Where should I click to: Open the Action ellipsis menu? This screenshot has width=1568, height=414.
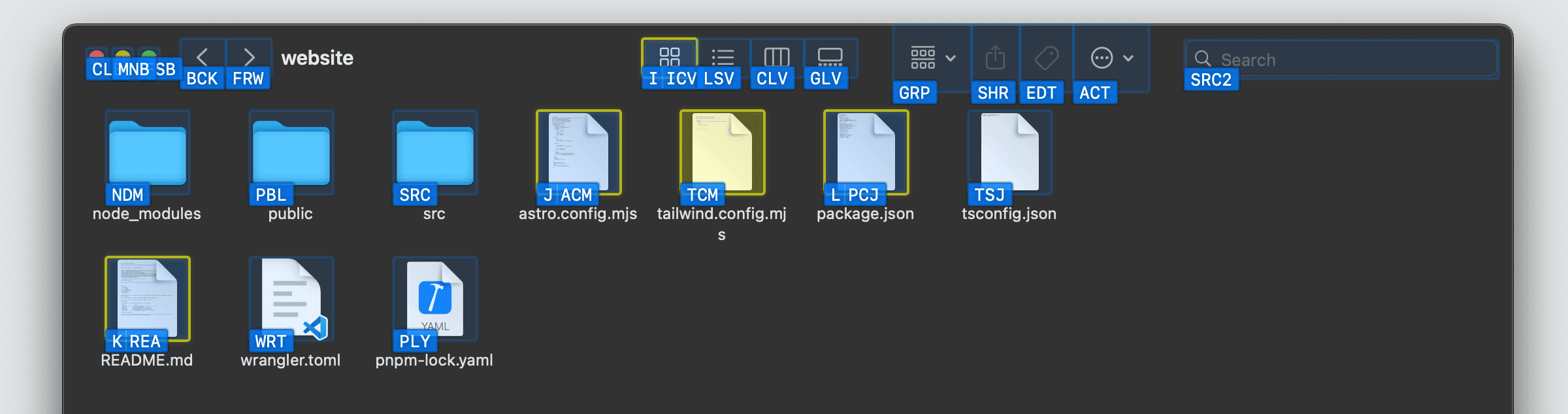click(x=1111, y=58)
